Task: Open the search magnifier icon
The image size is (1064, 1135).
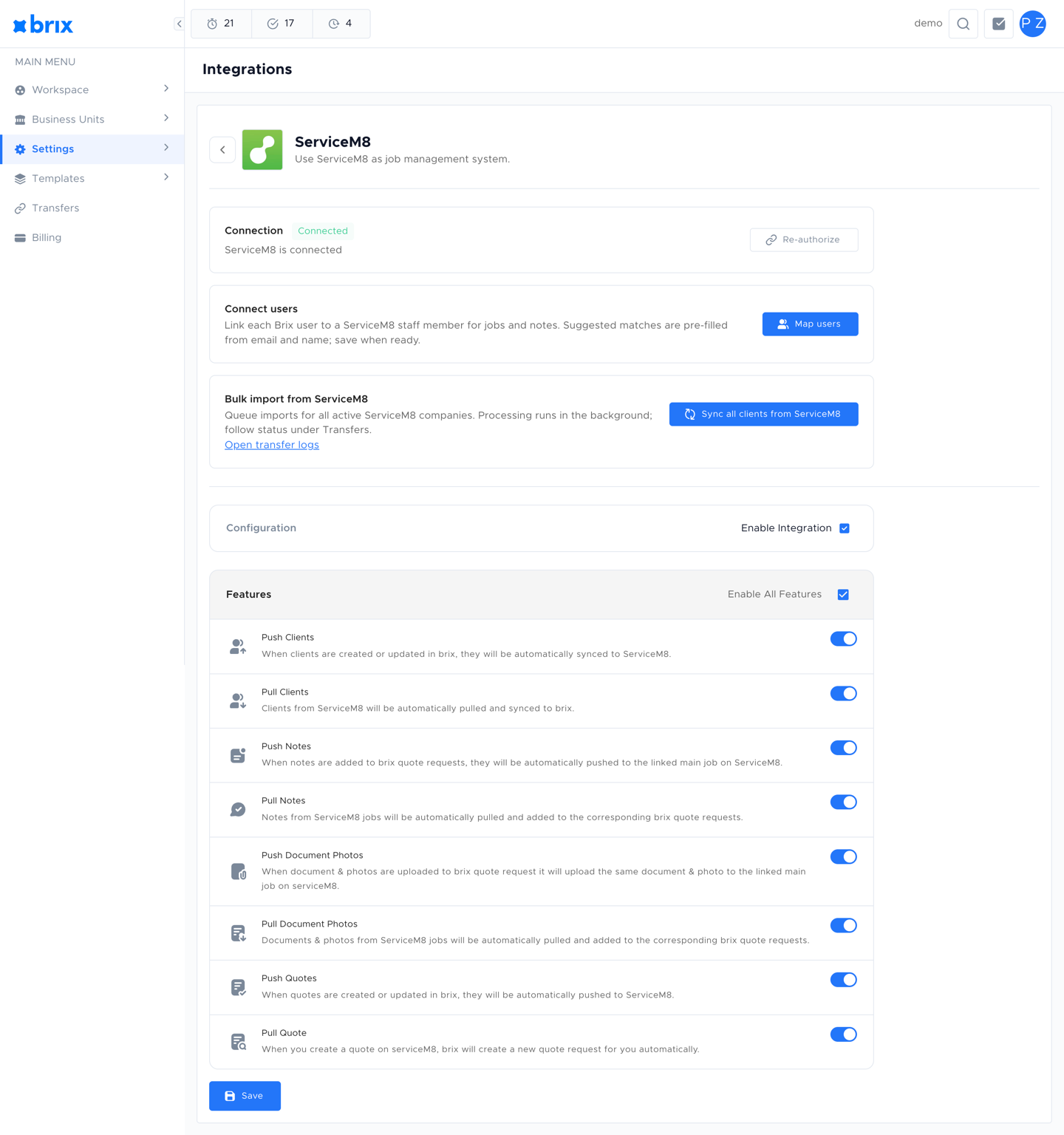Action: coord(964,24)
